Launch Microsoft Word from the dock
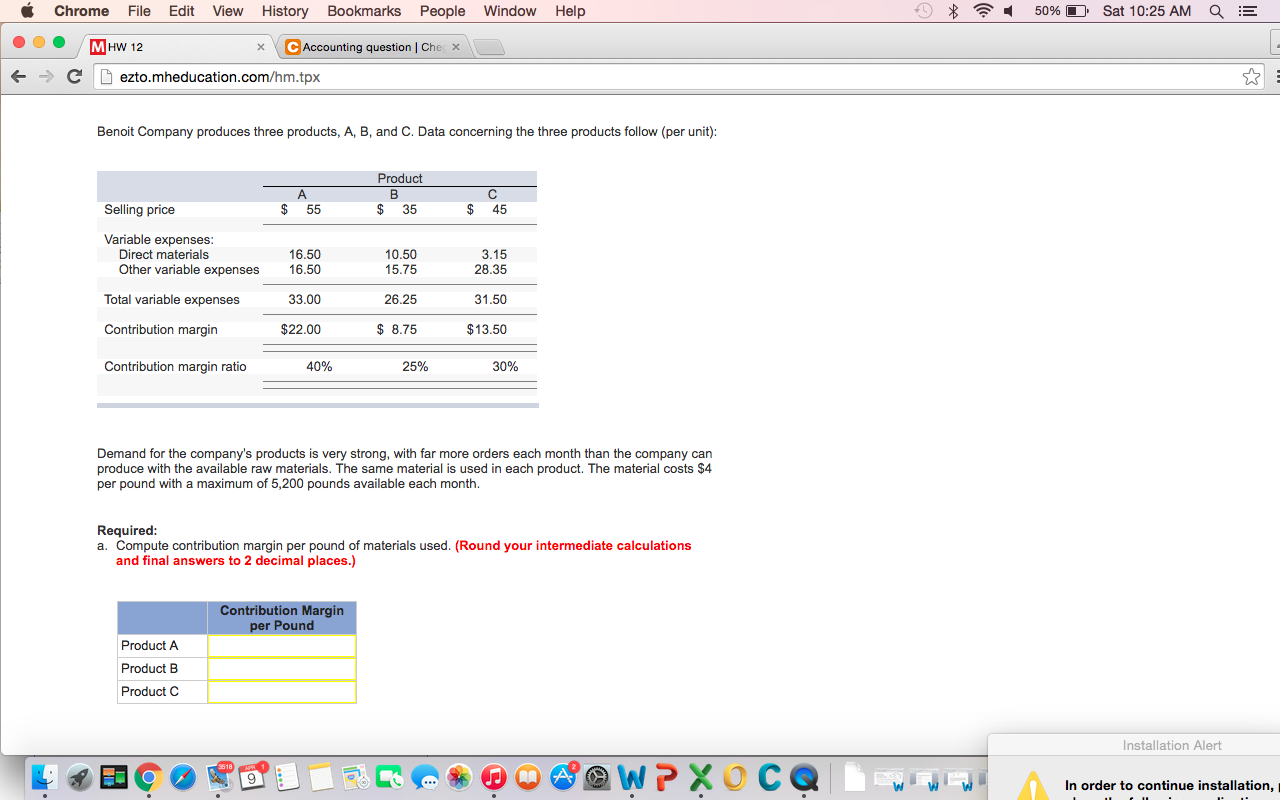Viewport: 1280px width, 800px height. point(632,778)
